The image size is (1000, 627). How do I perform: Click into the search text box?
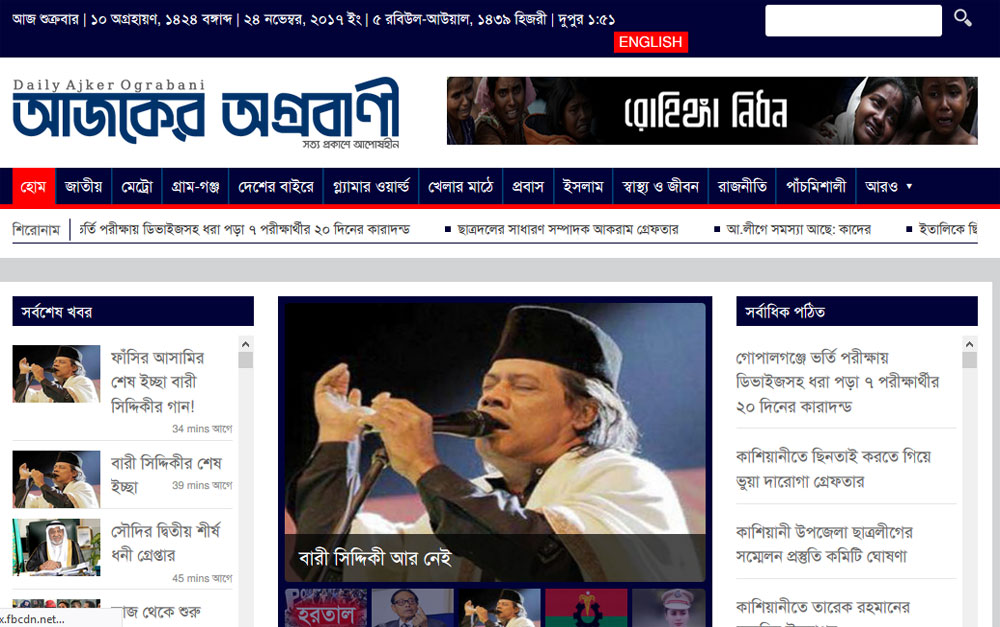point(853,20)
